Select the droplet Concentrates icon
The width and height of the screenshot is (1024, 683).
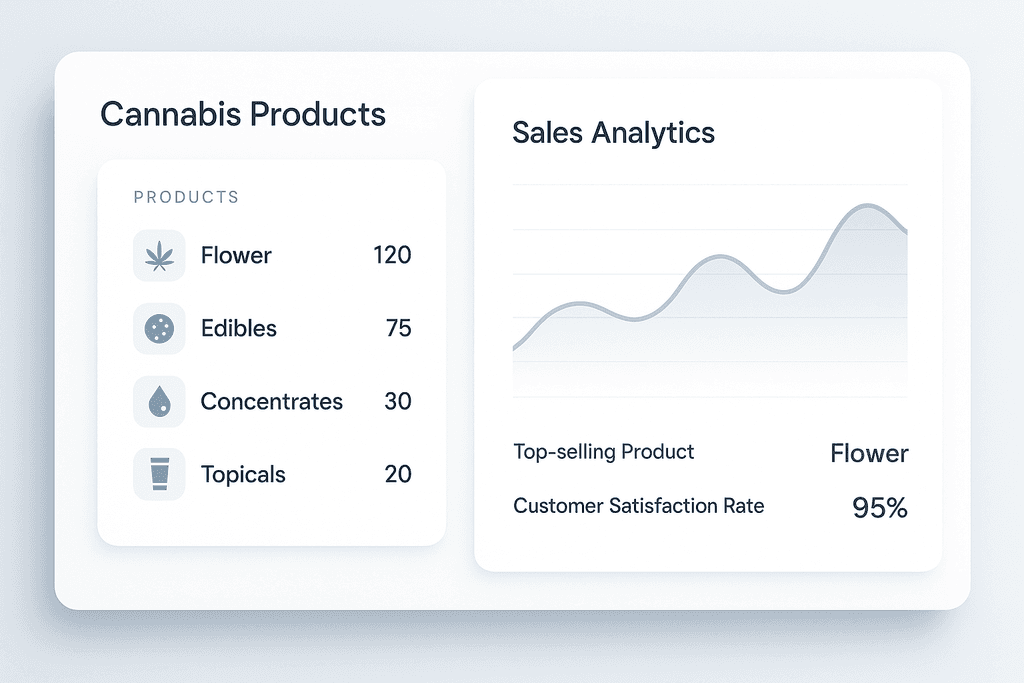159,402
